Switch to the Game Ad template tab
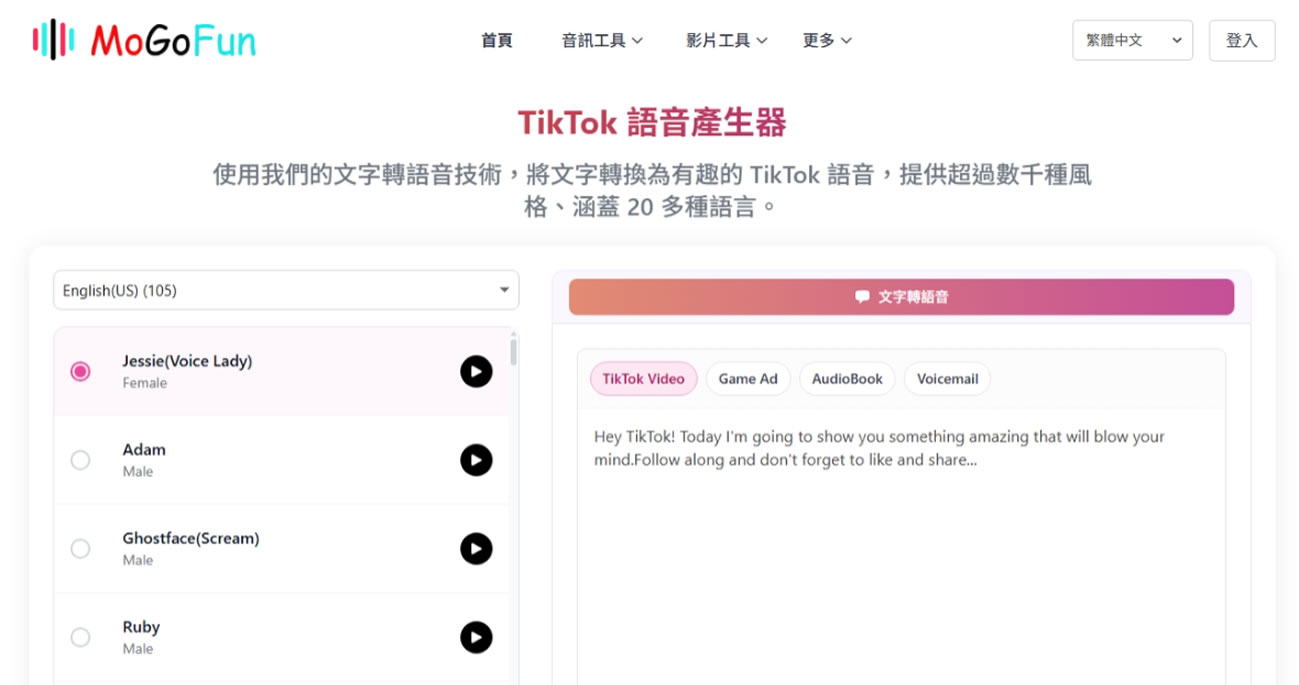This screenshot has width=1299, height=685. (x=748, y=379)
